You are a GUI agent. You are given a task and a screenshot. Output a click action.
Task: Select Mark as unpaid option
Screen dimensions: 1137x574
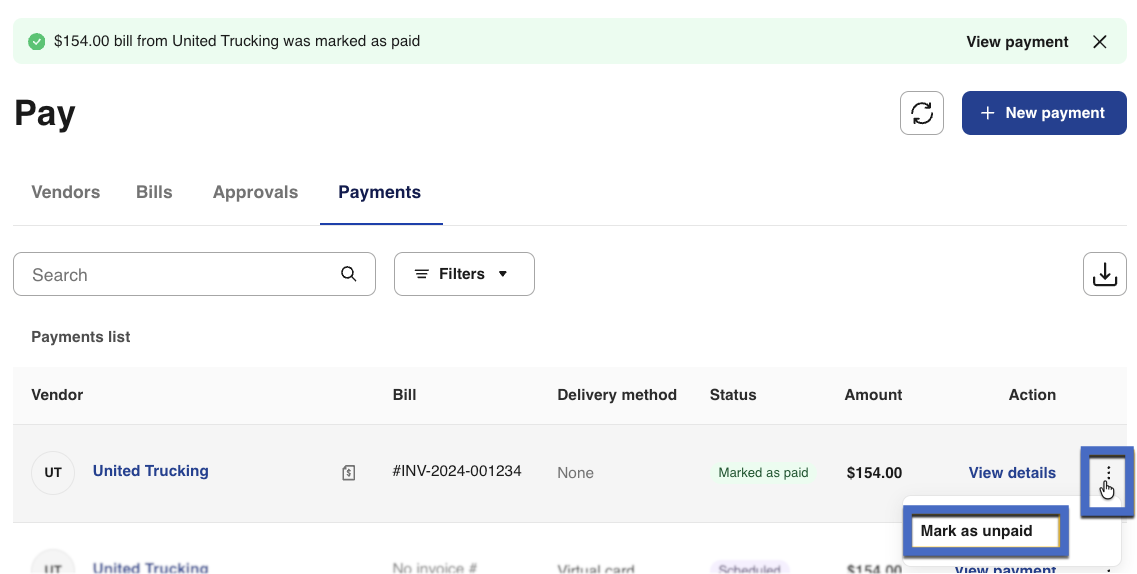(x=981, y=531)
